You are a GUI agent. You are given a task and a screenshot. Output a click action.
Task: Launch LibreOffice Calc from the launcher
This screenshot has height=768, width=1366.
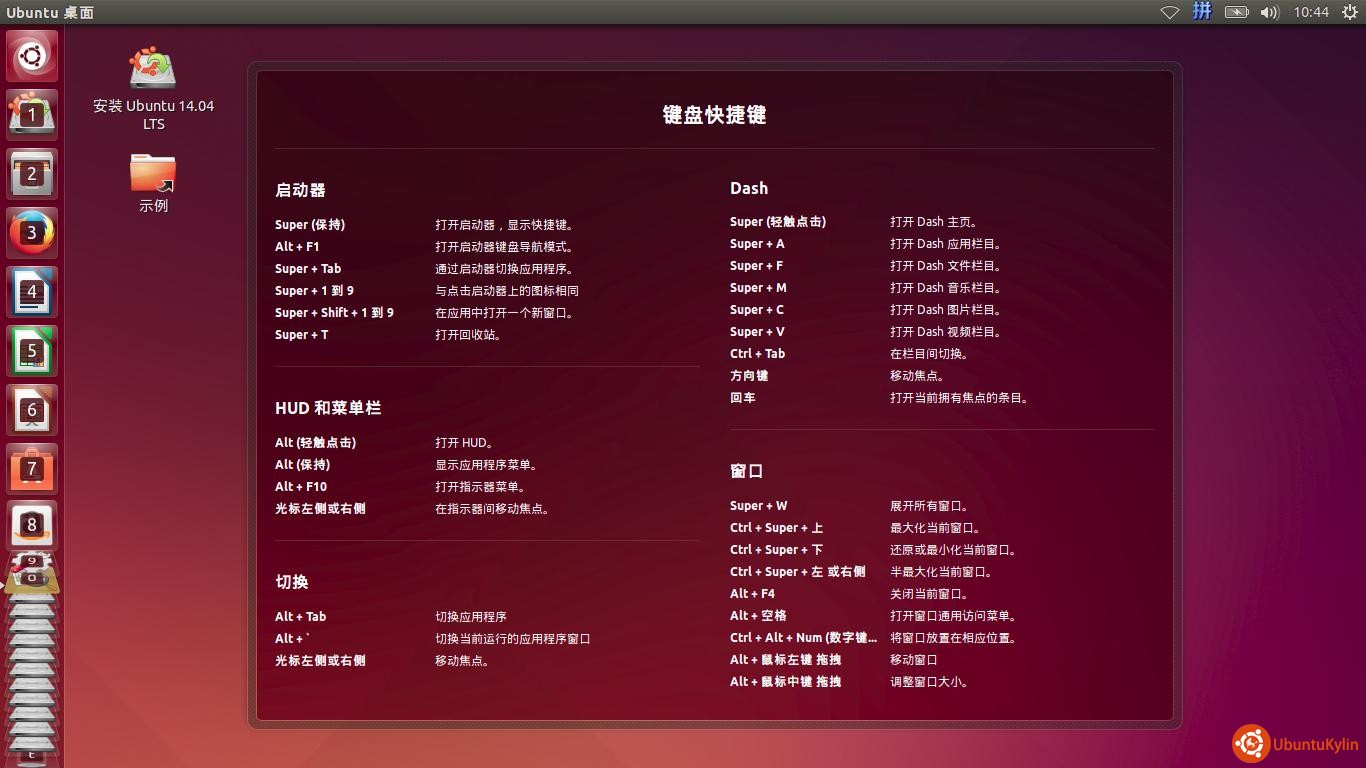[32, 351]
